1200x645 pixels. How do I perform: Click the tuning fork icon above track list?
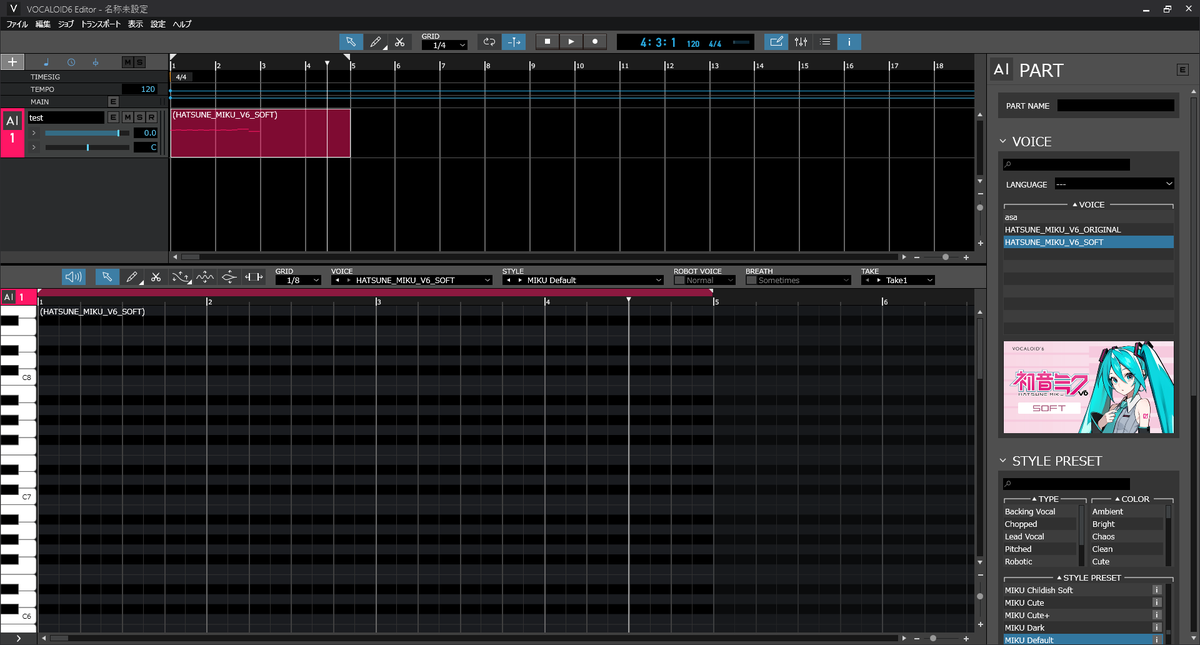(94, 62)
